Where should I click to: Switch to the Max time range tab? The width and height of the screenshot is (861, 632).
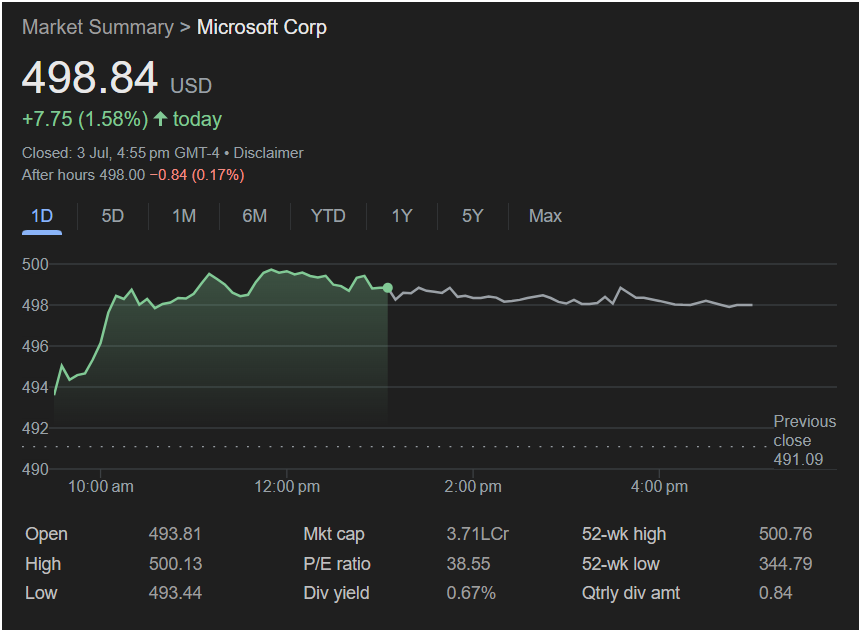pos(545,216)
